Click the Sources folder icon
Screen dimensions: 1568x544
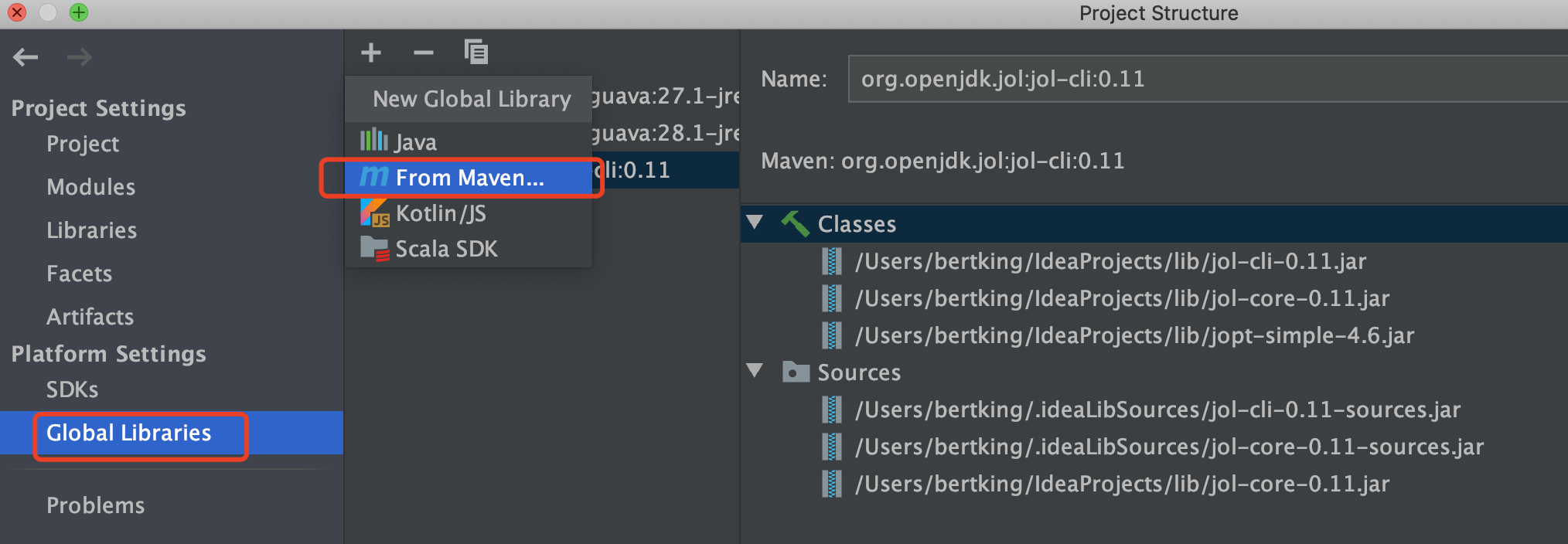click(796, 372)
